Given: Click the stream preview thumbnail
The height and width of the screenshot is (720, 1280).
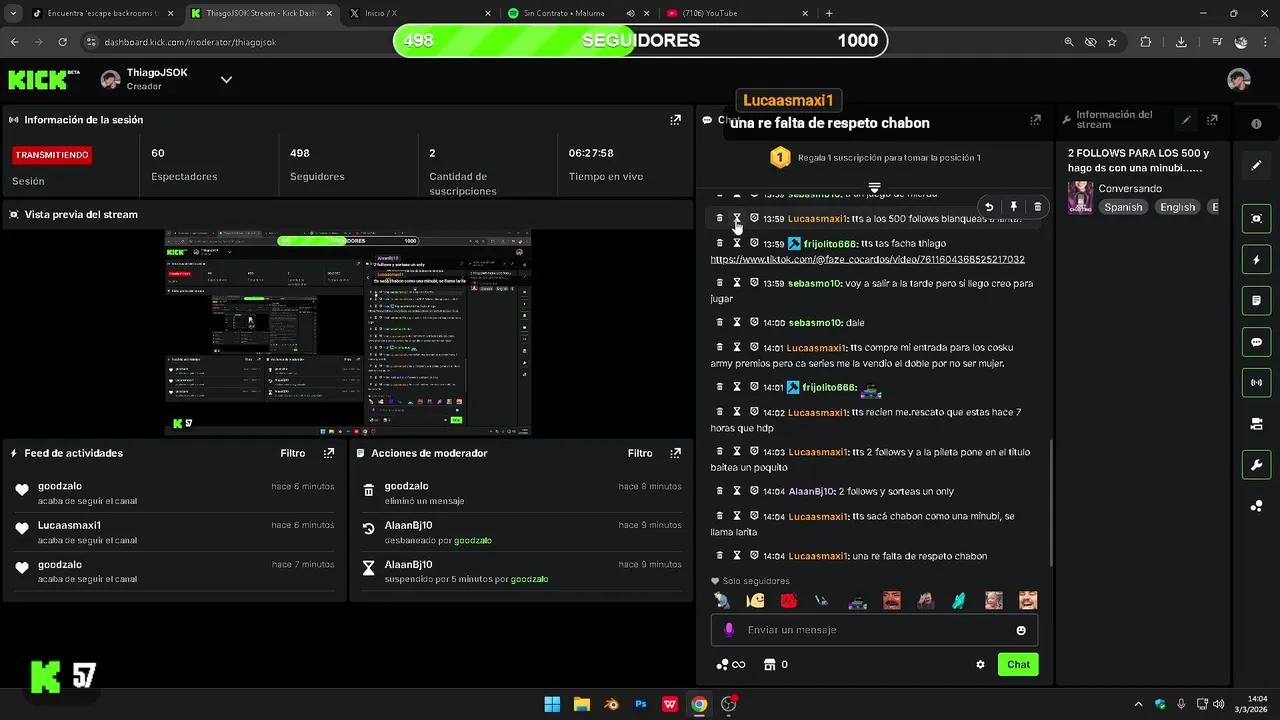Looking at the screenshot, I should [347, 333].
